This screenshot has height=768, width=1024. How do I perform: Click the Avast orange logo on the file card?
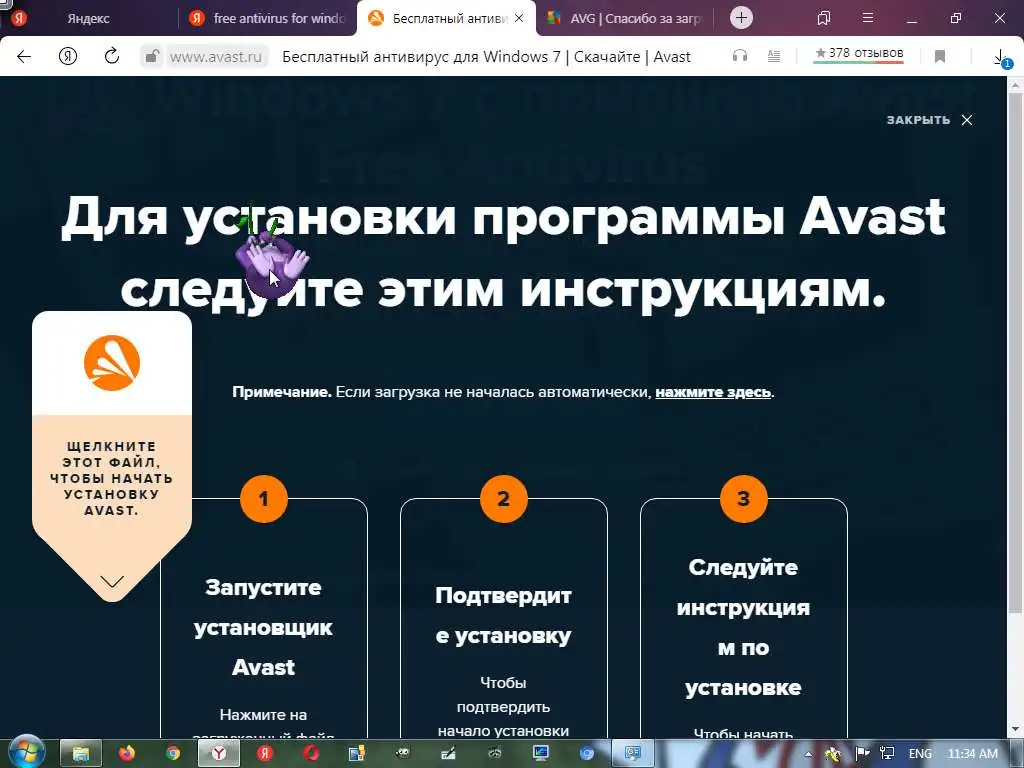click(x=112, y=362)
